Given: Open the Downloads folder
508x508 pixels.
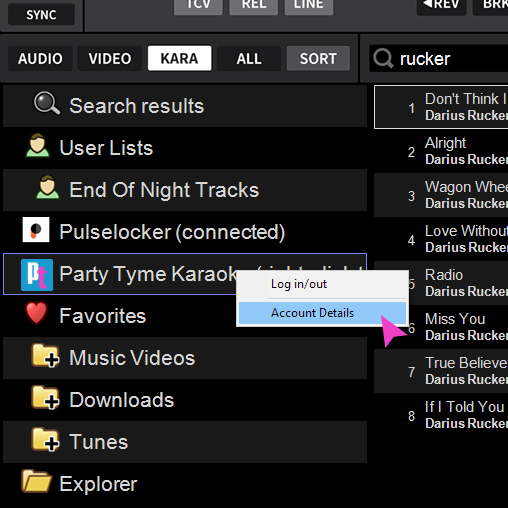Looking at the screenshot, I should pos(185,400).
